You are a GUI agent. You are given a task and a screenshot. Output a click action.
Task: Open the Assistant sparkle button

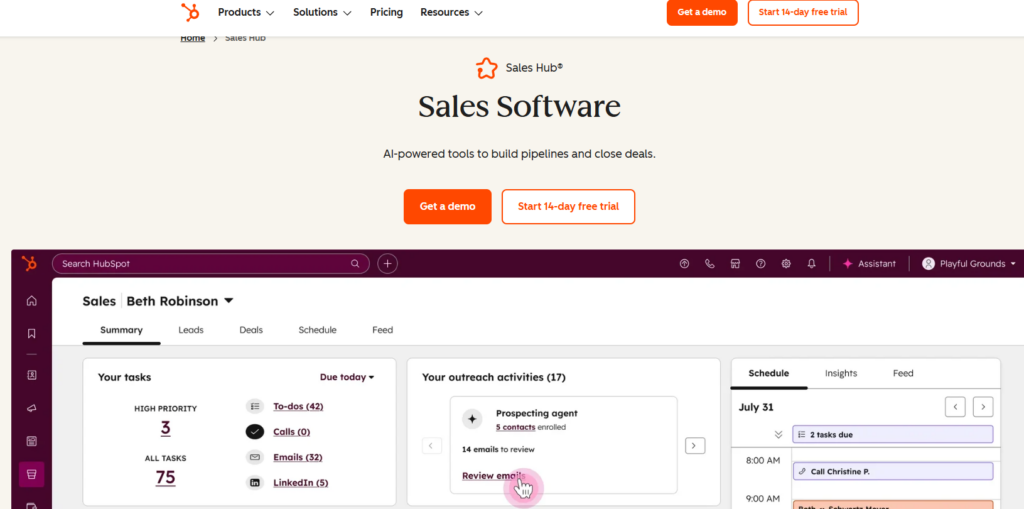[869, 264]
